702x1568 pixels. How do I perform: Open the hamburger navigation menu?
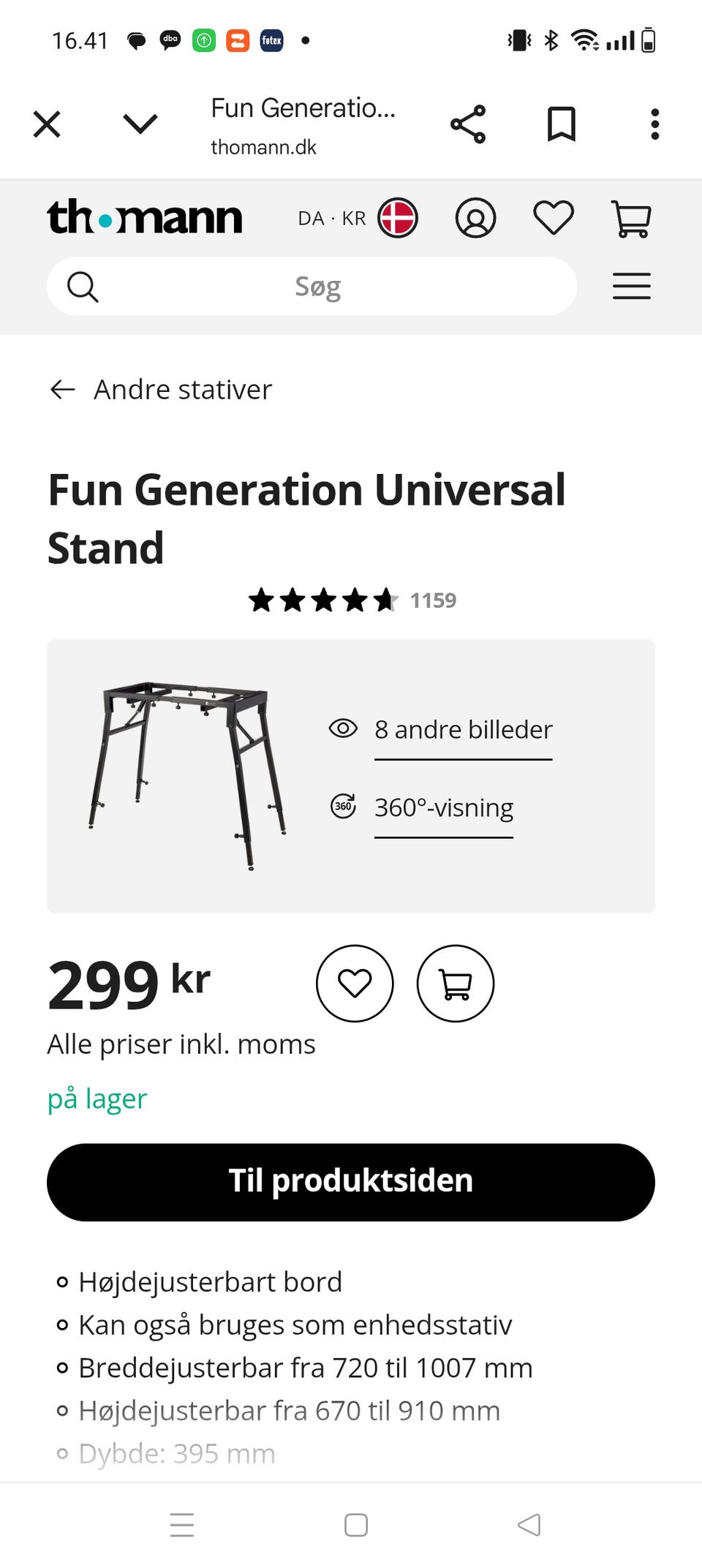coord(631,286)
